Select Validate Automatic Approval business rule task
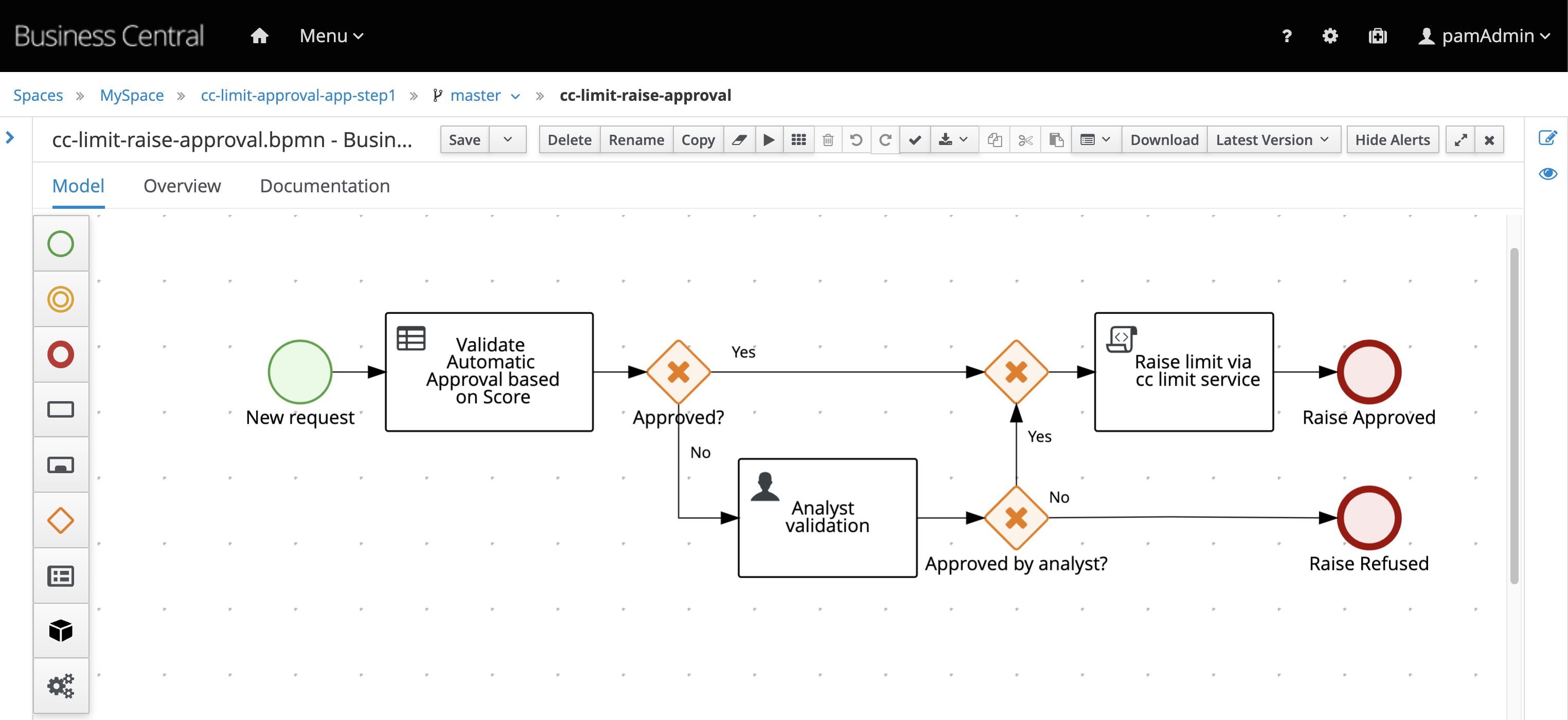Image resolution: width=1568 pixels, height=720 pixels. [x=489, y=372]
